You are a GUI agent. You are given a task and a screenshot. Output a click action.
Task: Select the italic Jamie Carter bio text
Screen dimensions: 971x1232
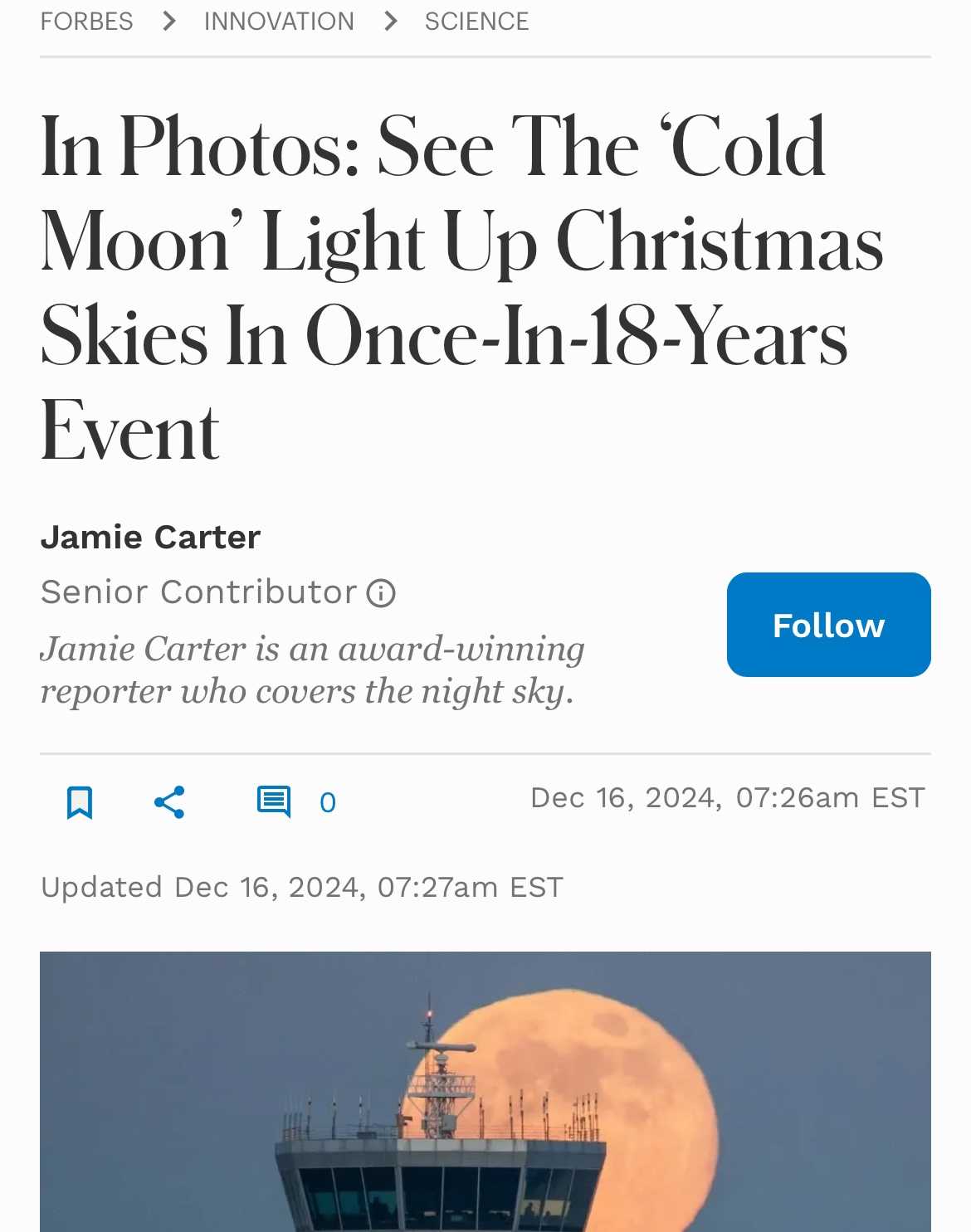[312, 670]
